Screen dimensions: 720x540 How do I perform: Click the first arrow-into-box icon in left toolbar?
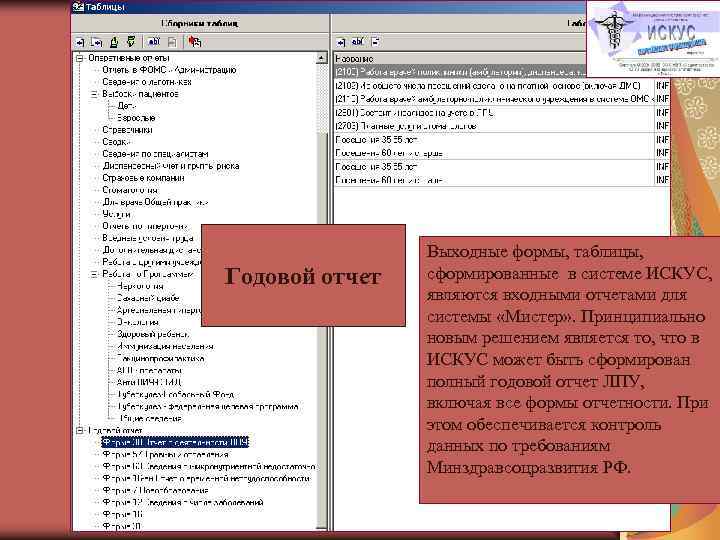[x=80, y=42]
